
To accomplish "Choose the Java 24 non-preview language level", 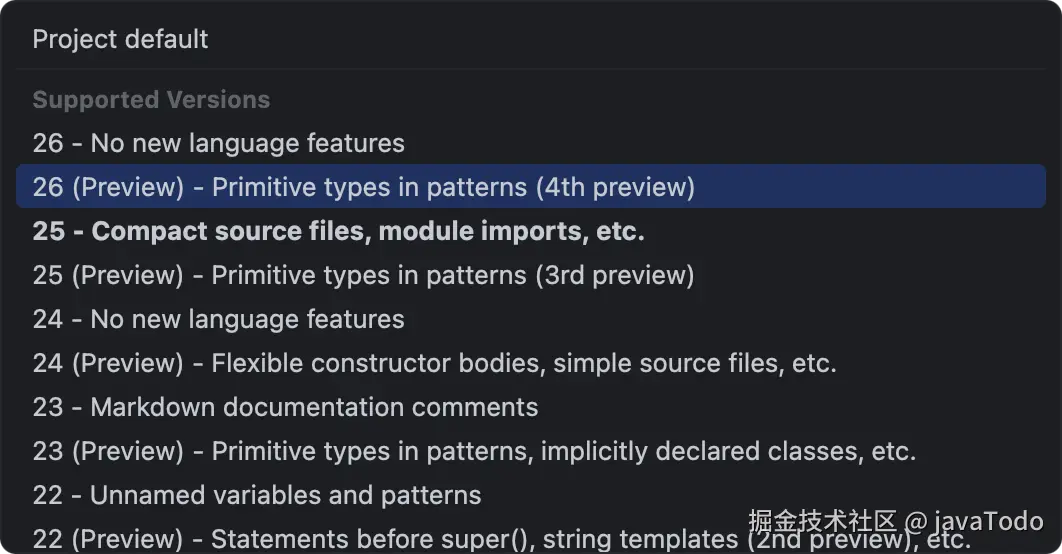I will (x=218, y=319).
